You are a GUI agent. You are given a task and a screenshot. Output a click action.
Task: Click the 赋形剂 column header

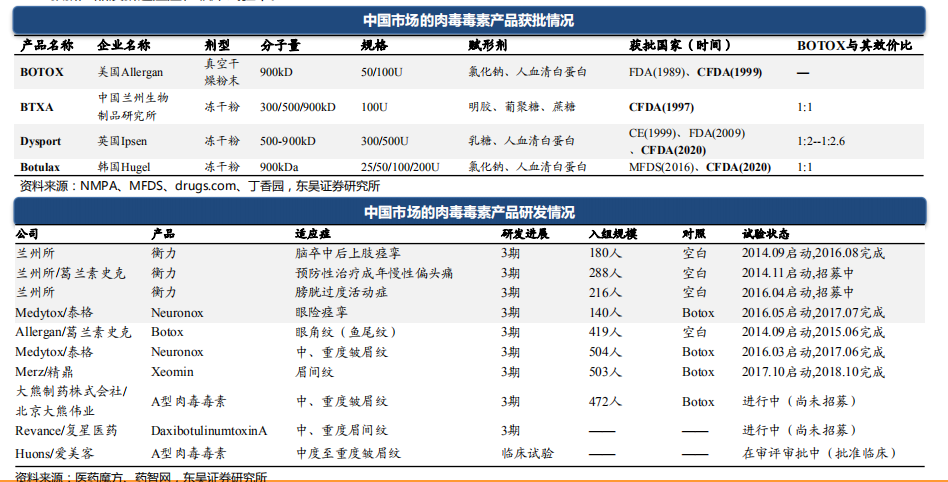click(x=488, y=45)
